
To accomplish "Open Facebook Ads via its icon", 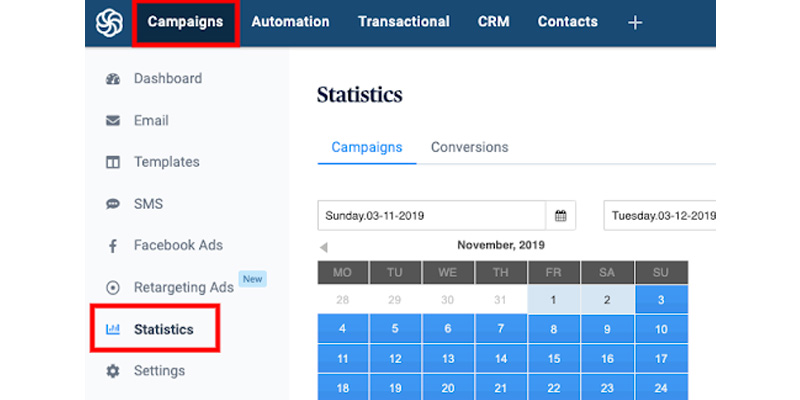I will pyautogui.click(x=113, y=246).
